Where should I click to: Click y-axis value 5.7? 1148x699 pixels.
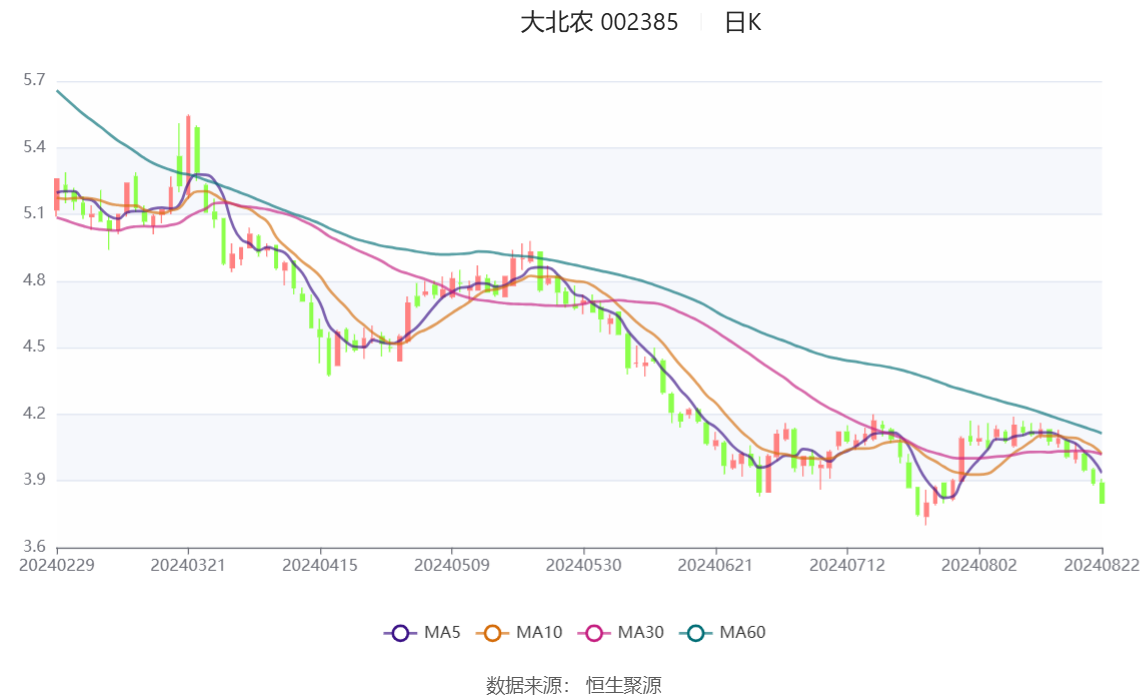point(34,80)
